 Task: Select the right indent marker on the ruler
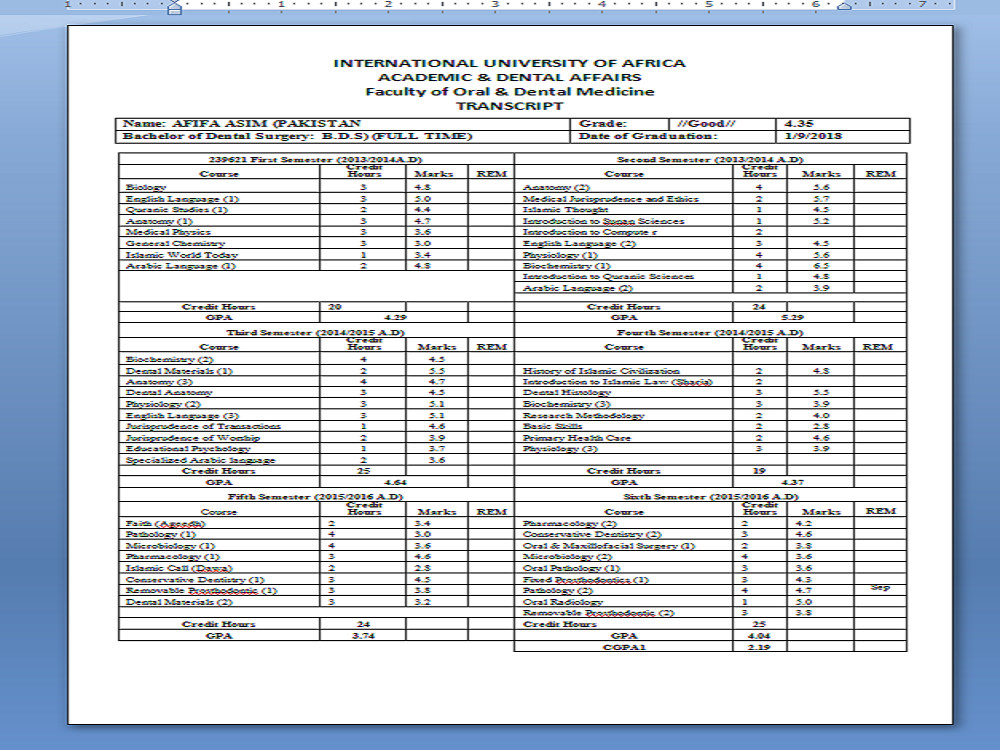[844, 6]
